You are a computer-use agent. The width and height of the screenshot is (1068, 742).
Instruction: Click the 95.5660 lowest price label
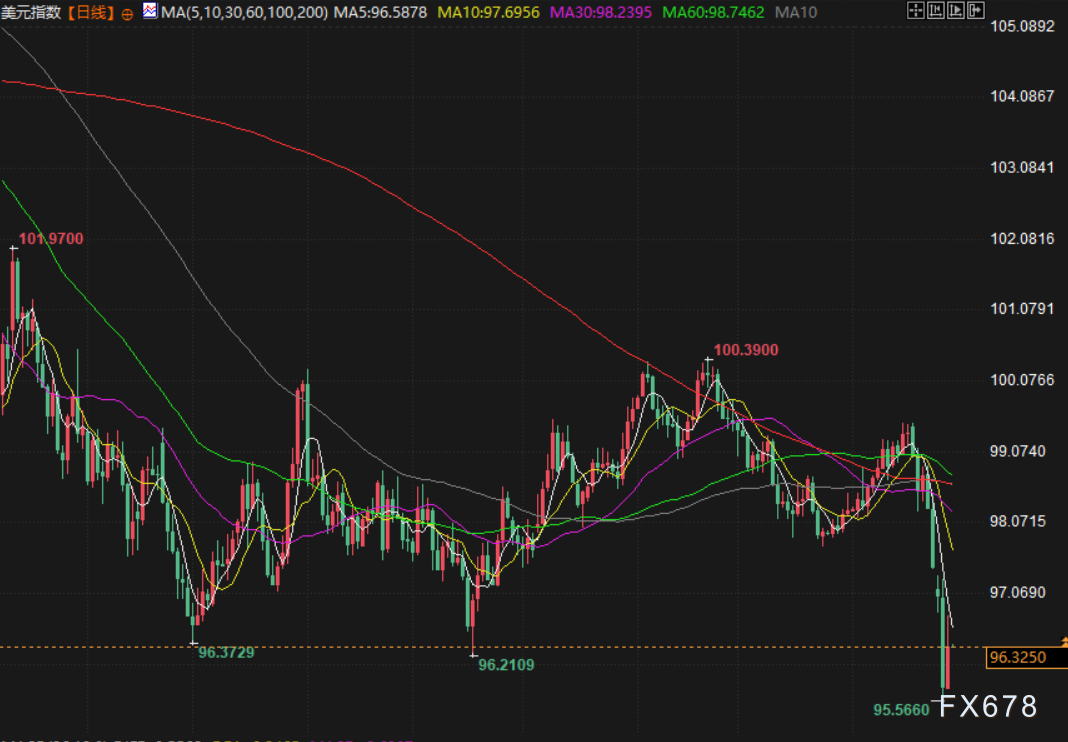click(901, 710)
